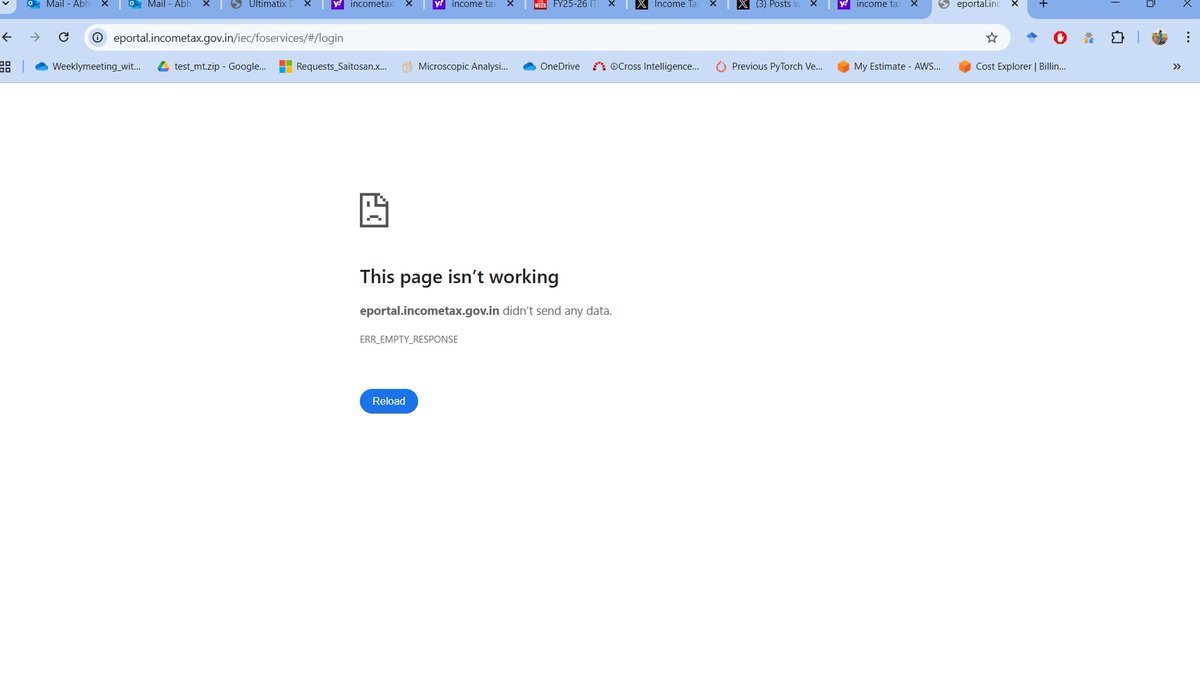The height and width of the screenshot is (686, 1200).
Task: Click the browser back arrow
Action: click(x=7, y=37)
